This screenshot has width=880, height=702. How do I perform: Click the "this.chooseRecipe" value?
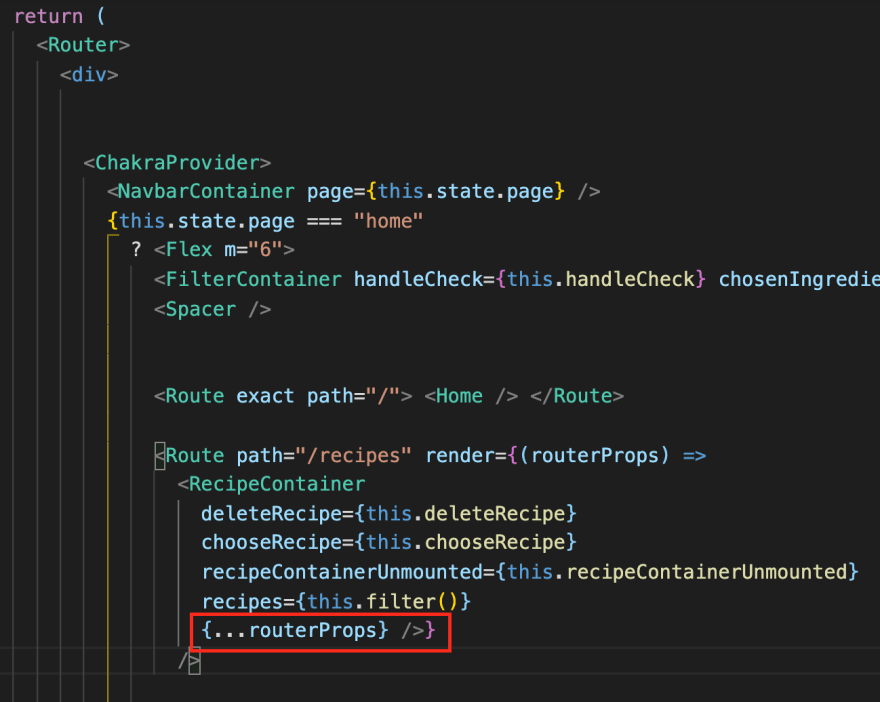[465, 543]
